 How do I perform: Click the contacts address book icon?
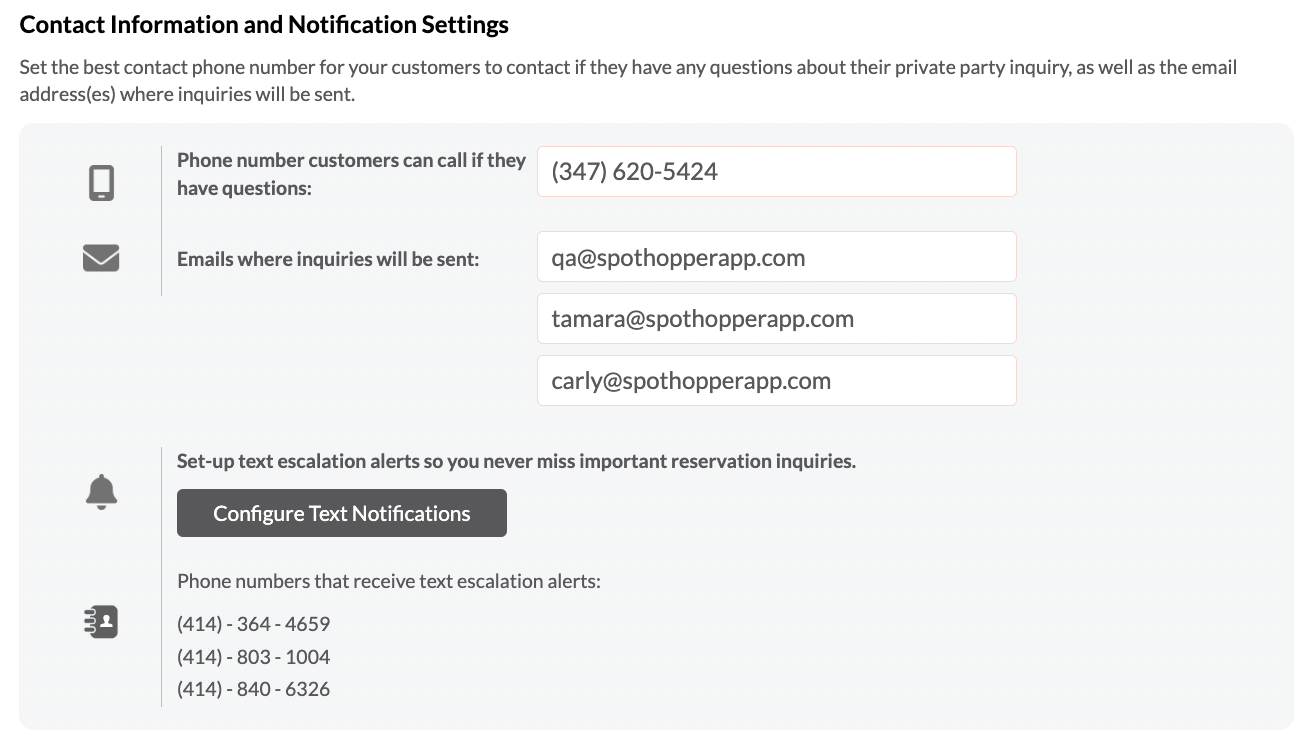(x=101, y=622)
